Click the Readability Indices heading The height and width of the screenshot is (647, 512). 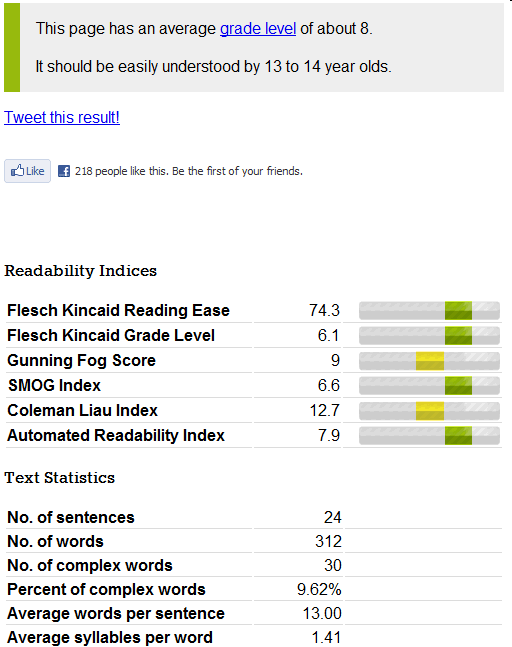tap(80, 271)
